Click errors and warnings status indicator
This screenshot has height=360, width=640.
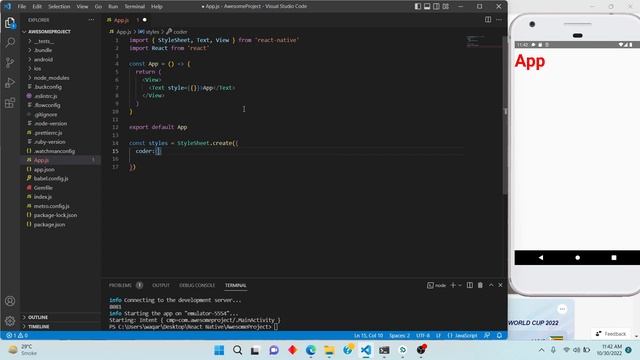(17, 336)
